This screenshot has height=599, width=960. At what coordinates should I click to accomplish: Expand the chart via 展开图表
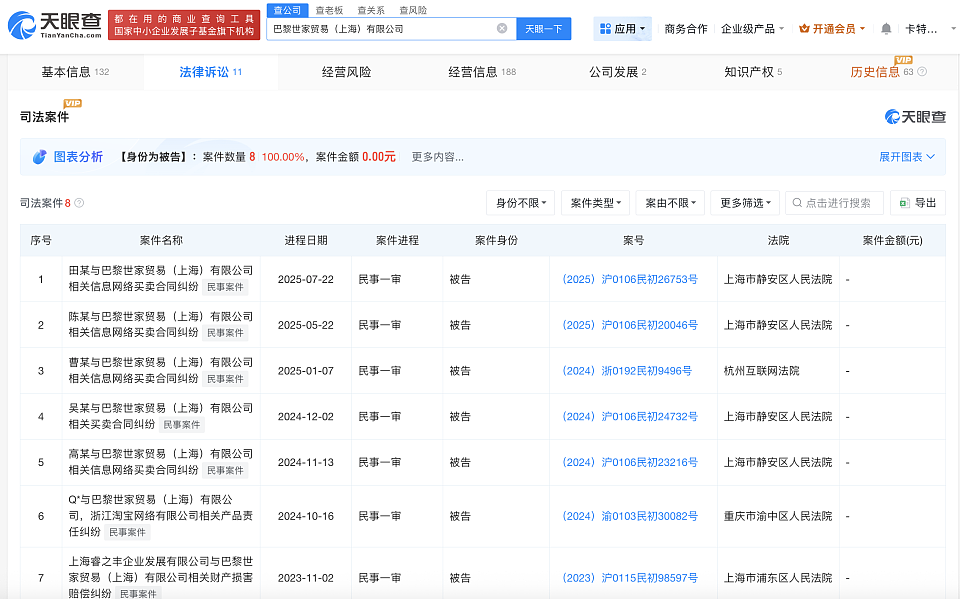click(x=907, y=157)
